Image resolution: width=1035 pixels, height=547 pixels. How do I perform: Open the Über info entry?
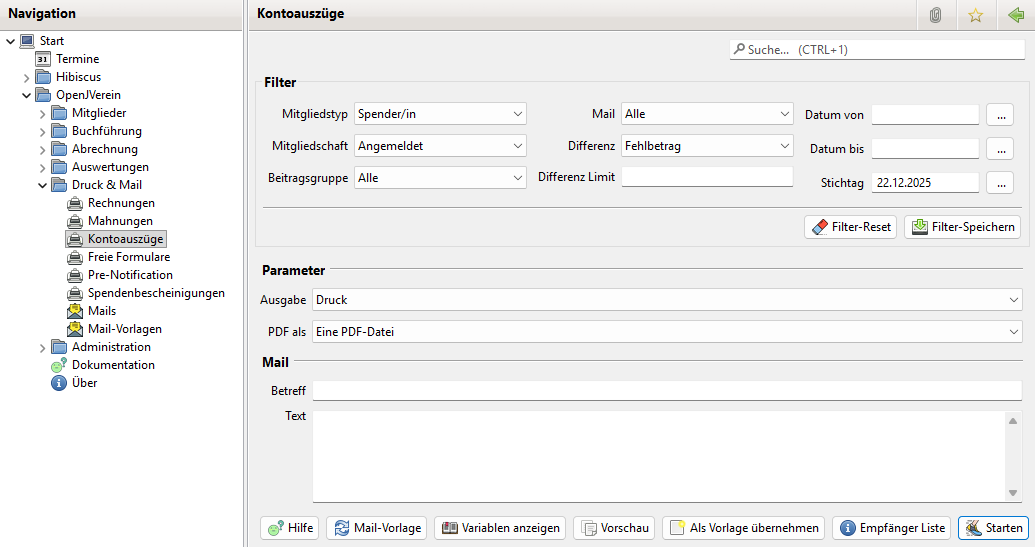(x=84, y=383)
